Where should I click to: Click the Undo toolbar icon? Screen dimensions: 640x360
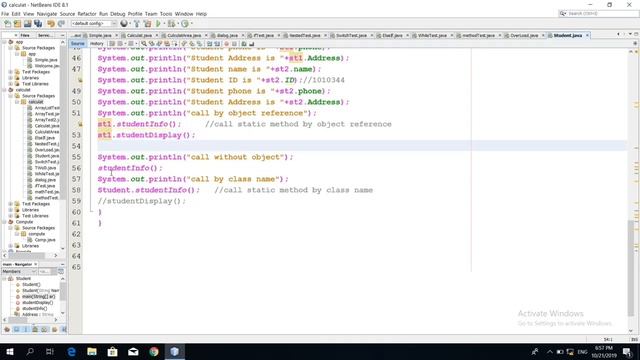point(51,24)
